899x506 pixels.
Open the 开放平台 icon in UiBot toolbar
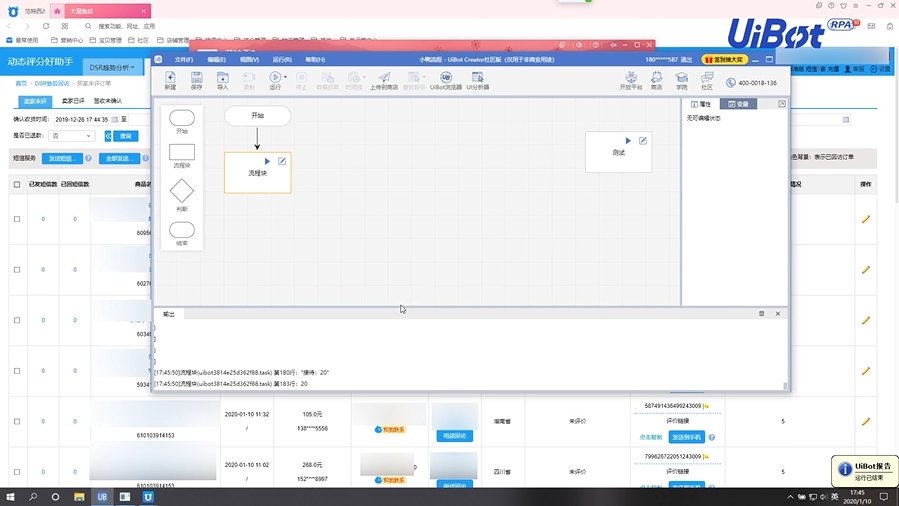coord(631,80)
